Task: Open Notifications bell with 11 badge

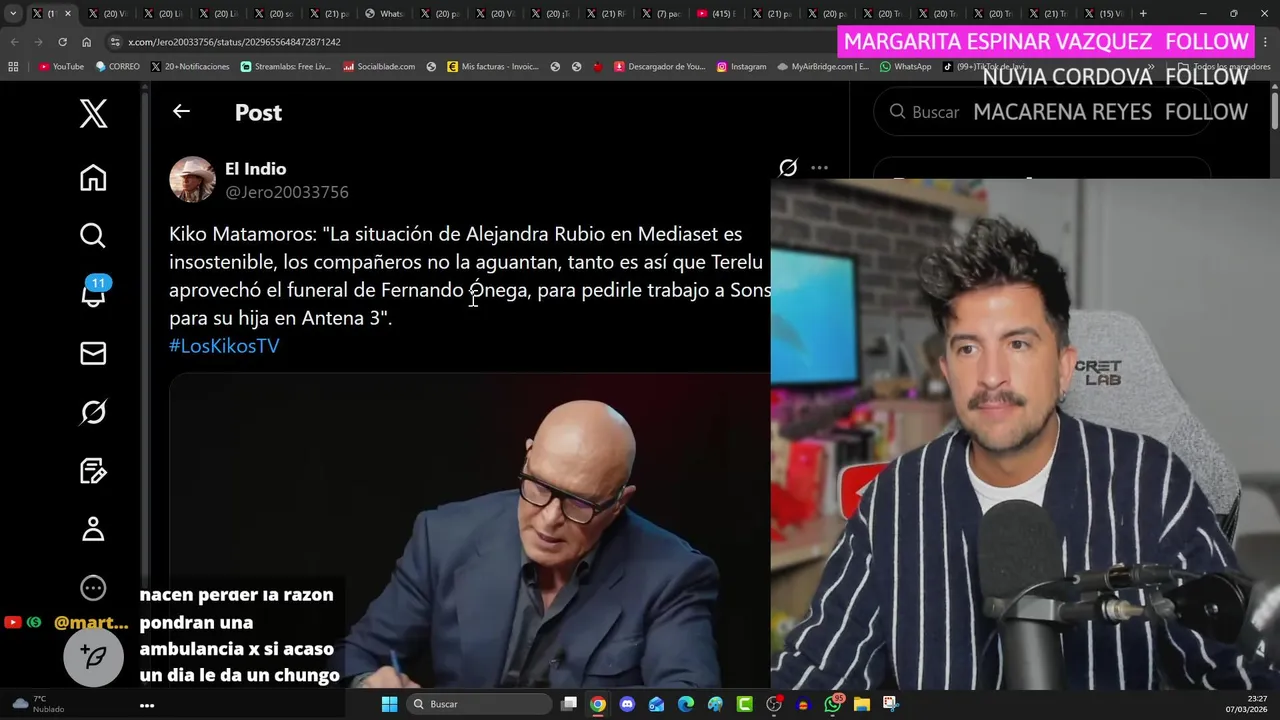Action: pyautogui.click(x=95, y=292)
